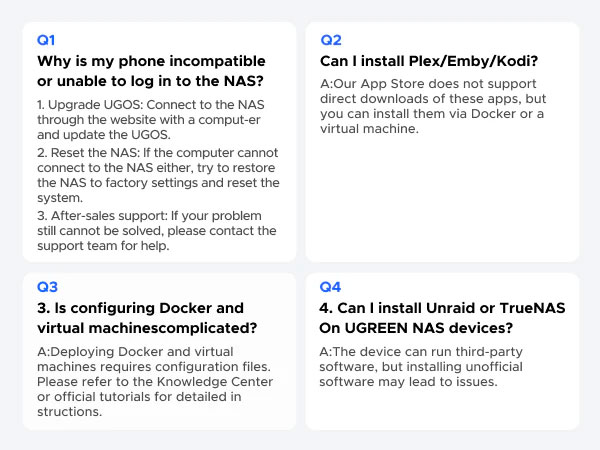This screenshot has height=450, width=600.
Task: Select the Q1 FAQ card
Action: coord(159,142)
